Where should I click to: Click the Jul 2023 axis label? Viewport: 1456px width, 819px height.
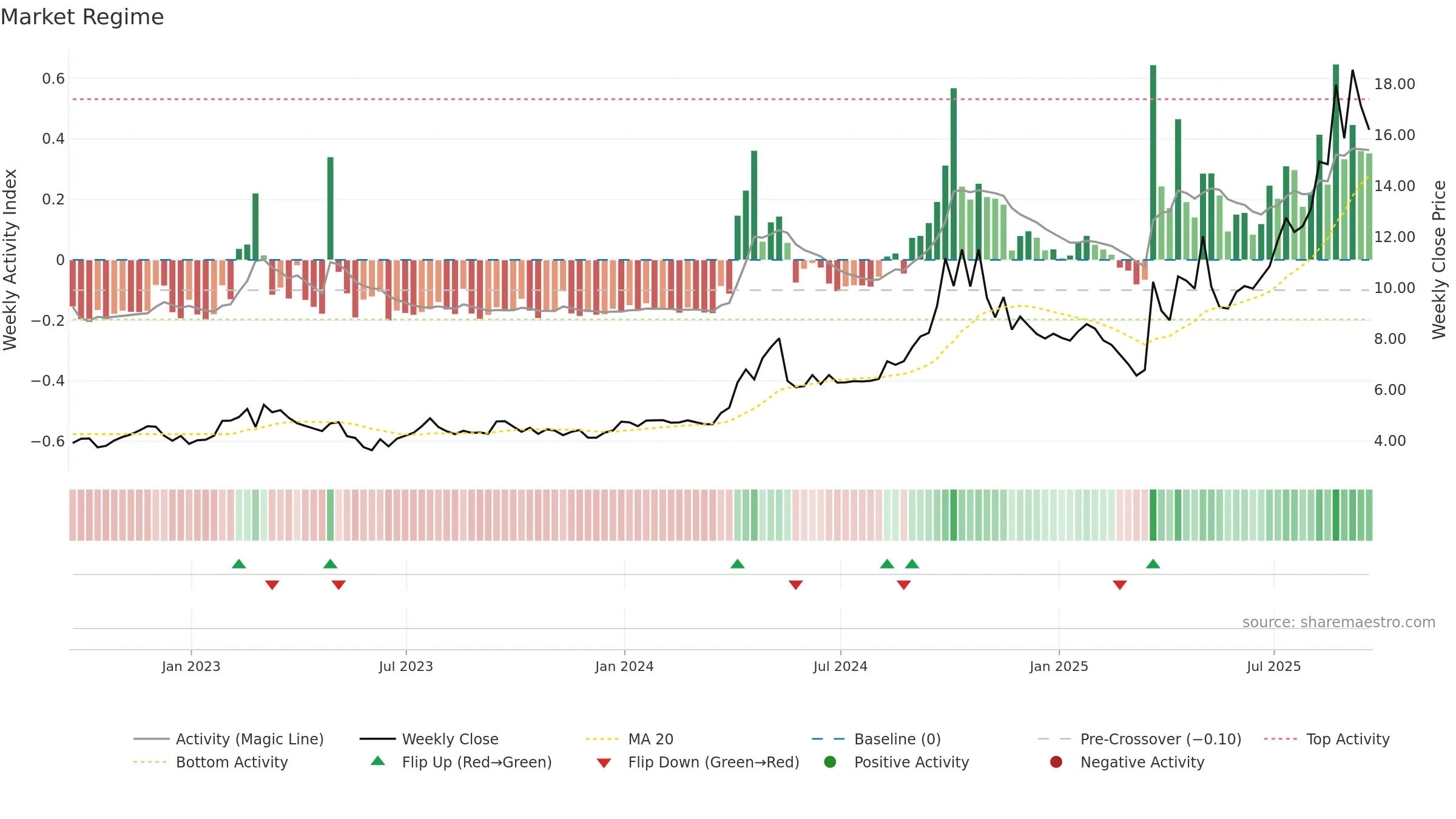pyautogui.click(x=406, y=666)
